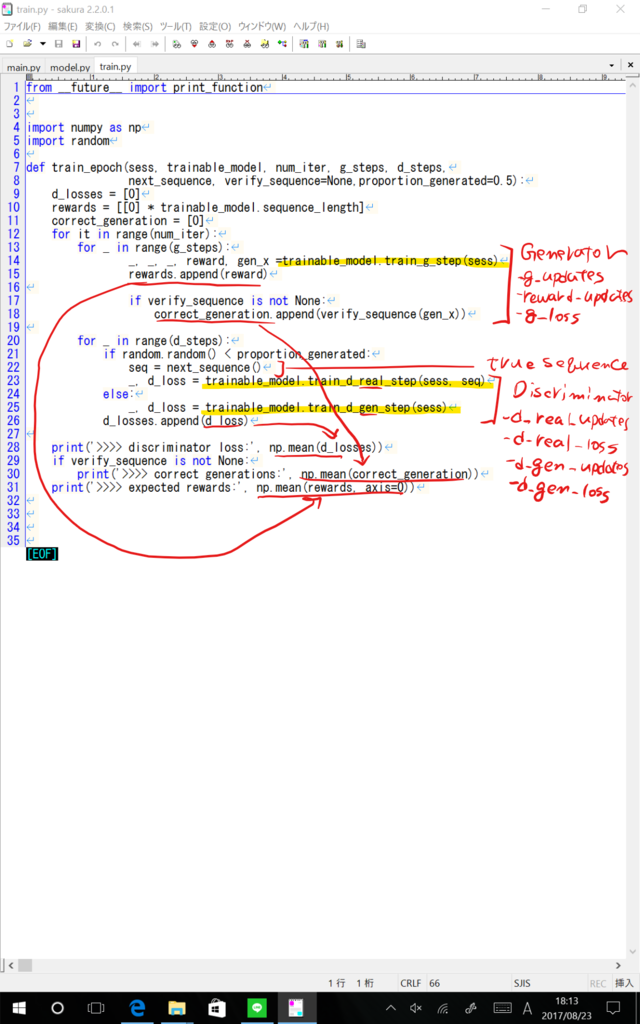Switch to the model.py tab
This screenshot has width=640, height=1024.
(x=70, y=67)
